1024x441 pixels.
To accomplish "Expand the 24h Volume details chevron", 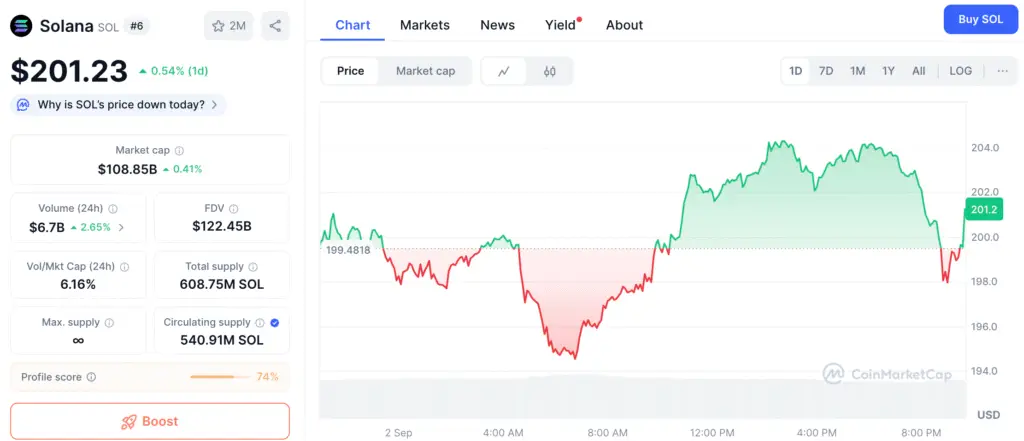I will [122, 227].
